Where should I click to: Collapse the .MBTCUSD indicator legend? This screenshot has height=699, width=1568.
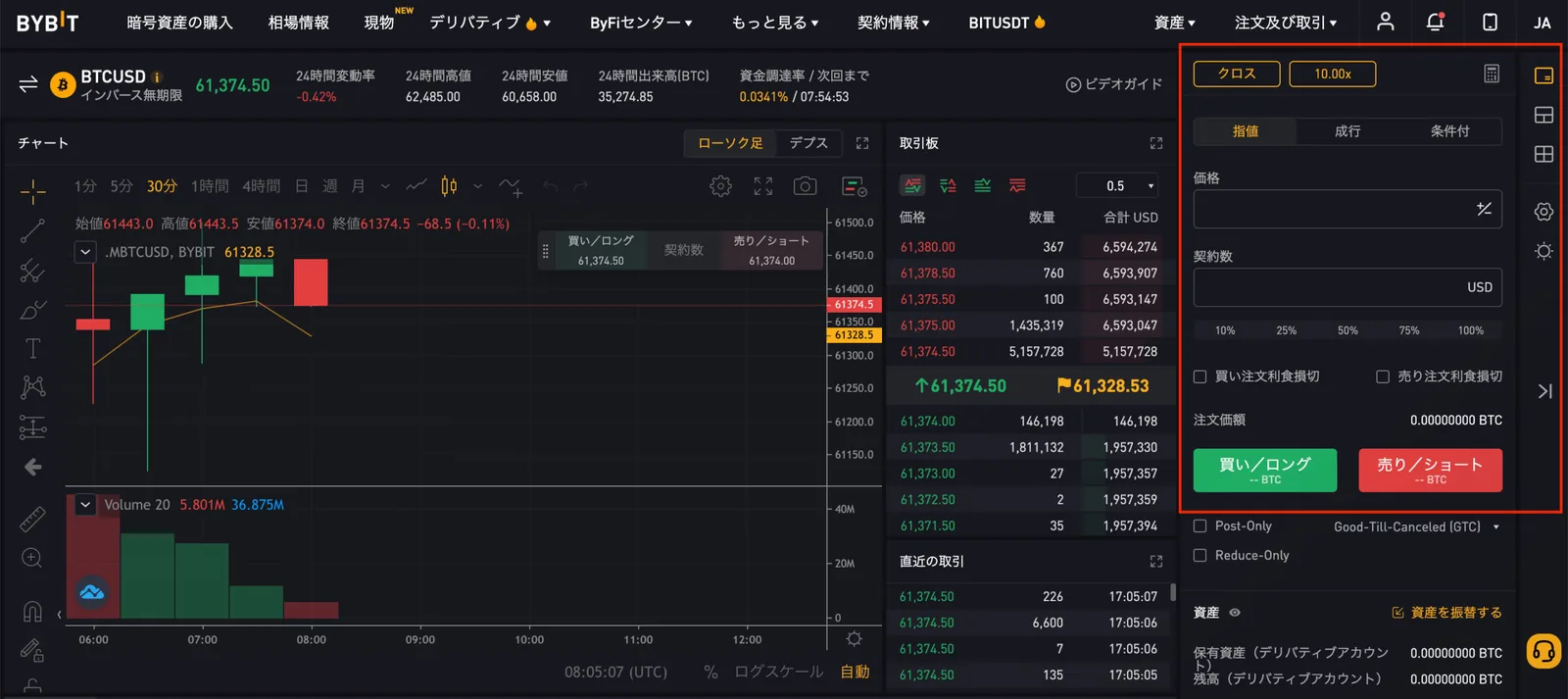coord(85,252)
